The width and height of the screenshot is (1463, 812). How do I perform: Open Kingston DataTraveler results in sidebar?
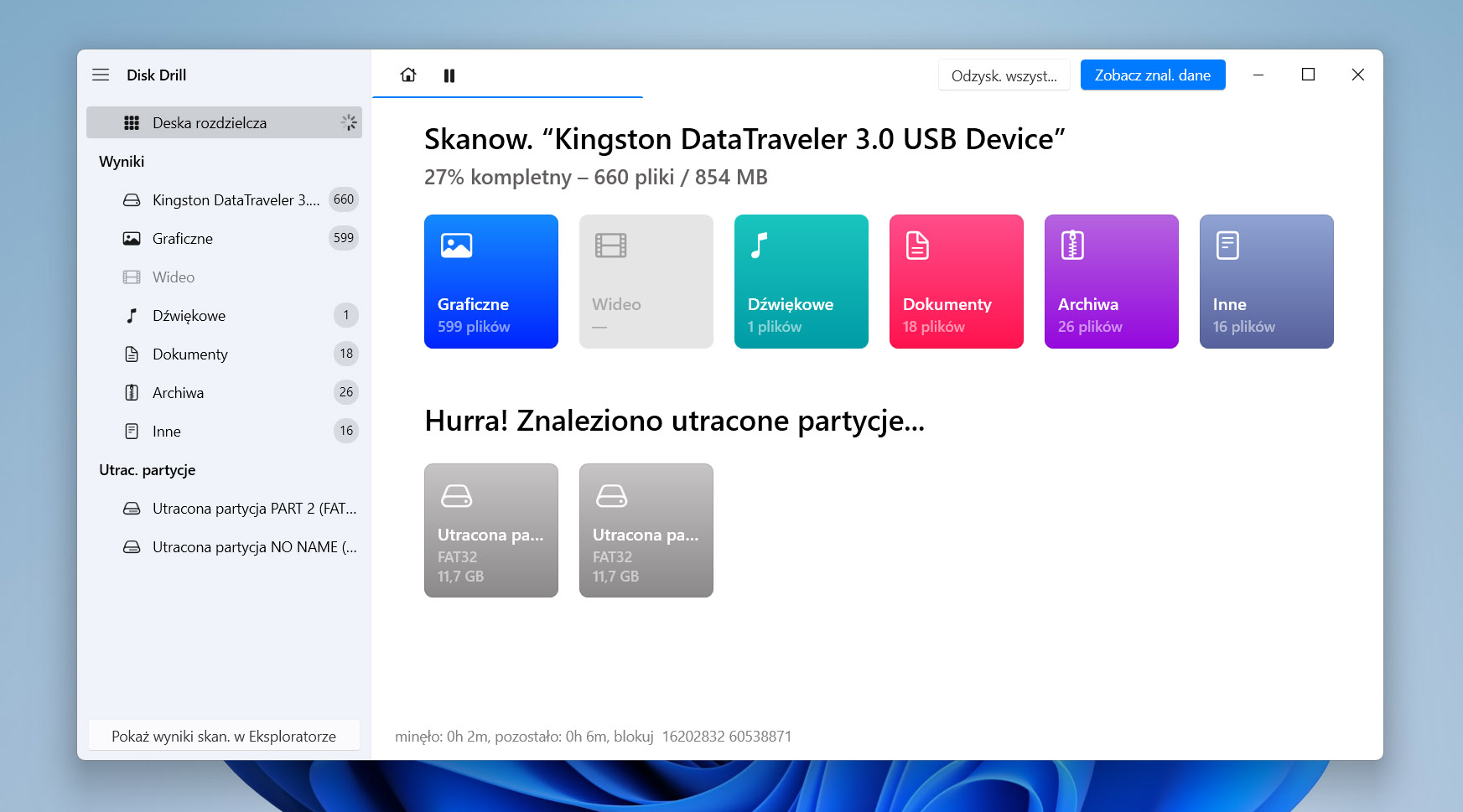pos(224,199)
